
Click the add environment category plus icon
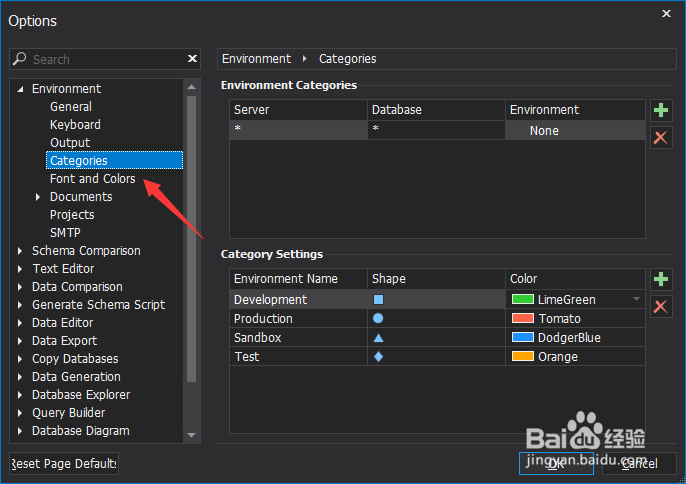coord(660,110)
